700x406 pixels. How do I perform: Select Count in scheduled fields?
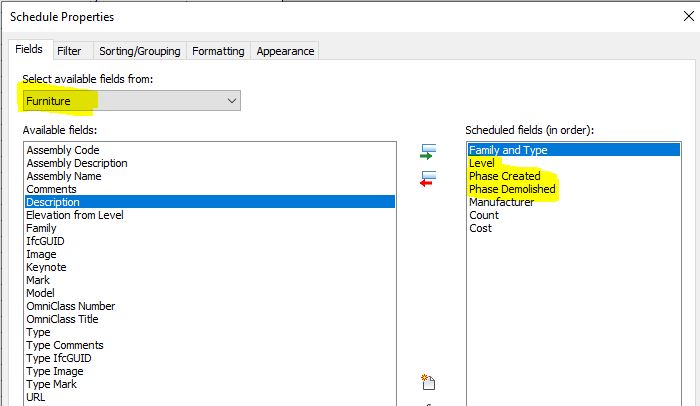pyautogui.click(x=574, y=215)
